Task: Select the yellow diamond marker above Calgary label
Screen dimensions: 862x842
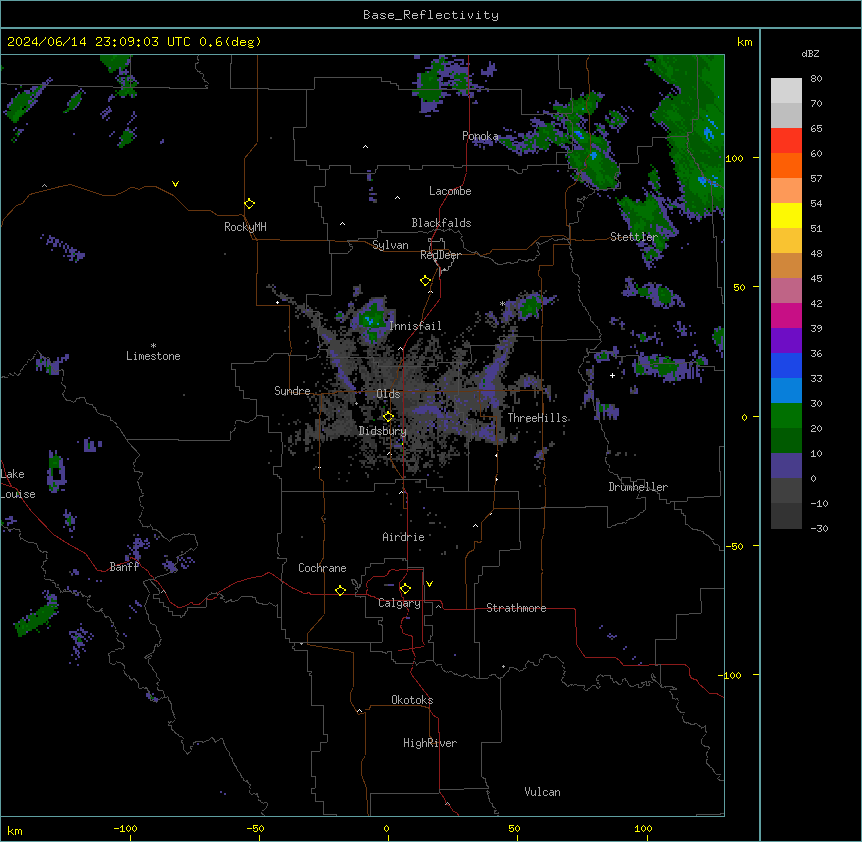Action: [405, 589]
